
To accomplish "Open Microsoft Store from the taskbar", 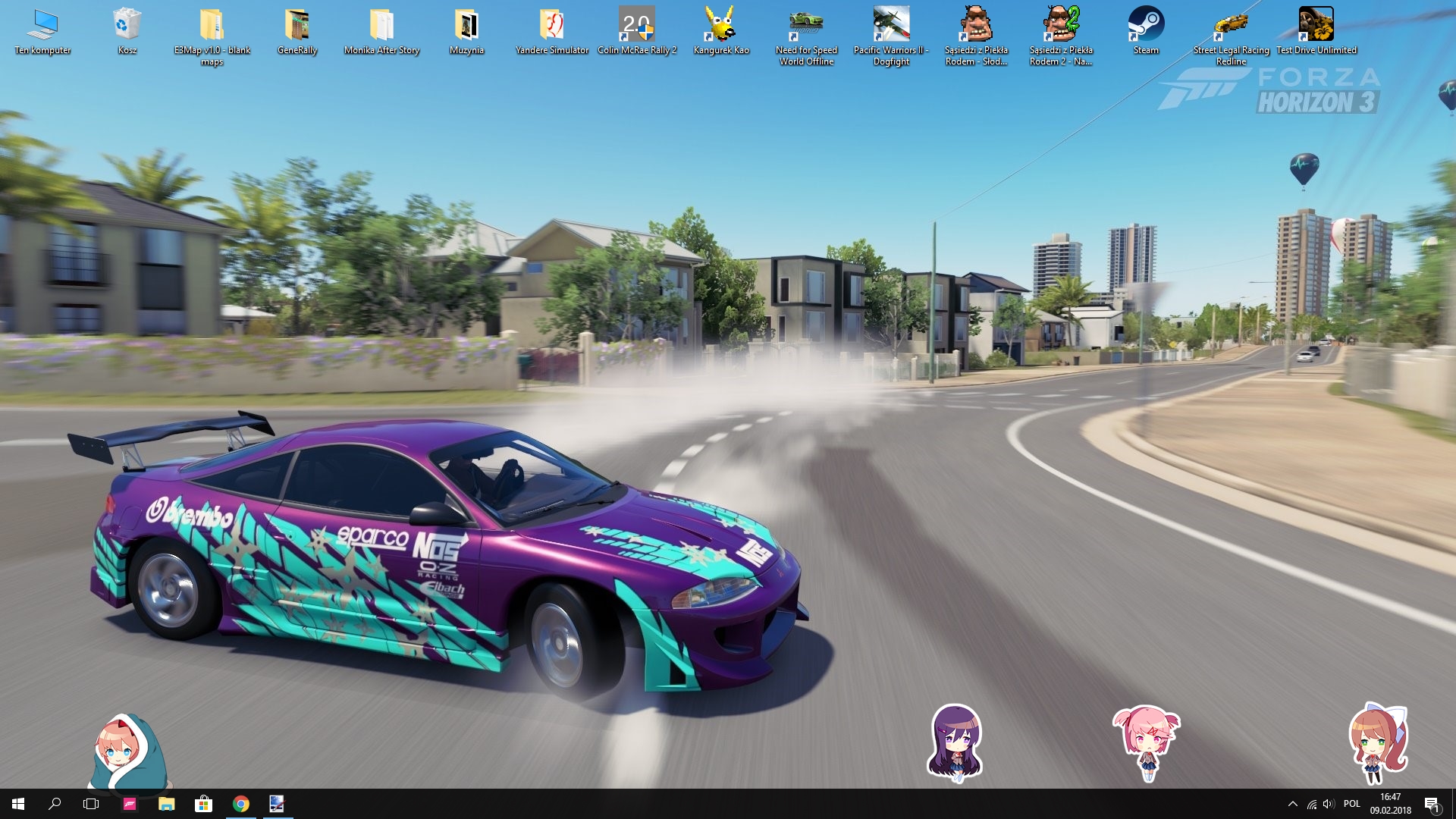I will (203, 804).
